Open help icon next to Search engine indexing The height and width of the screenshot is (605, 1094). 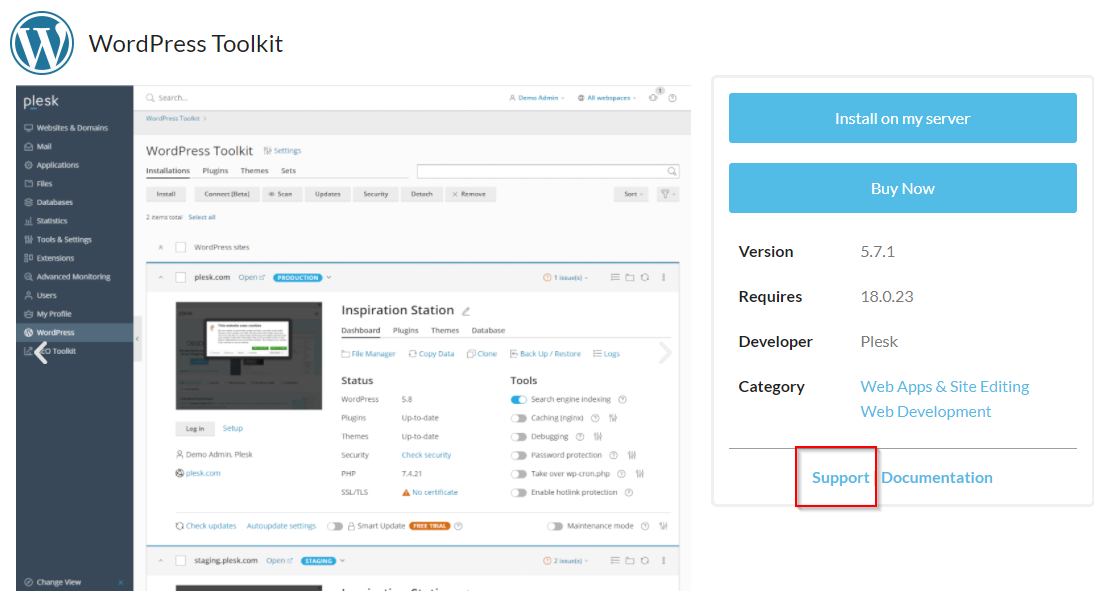click(622, 399)
